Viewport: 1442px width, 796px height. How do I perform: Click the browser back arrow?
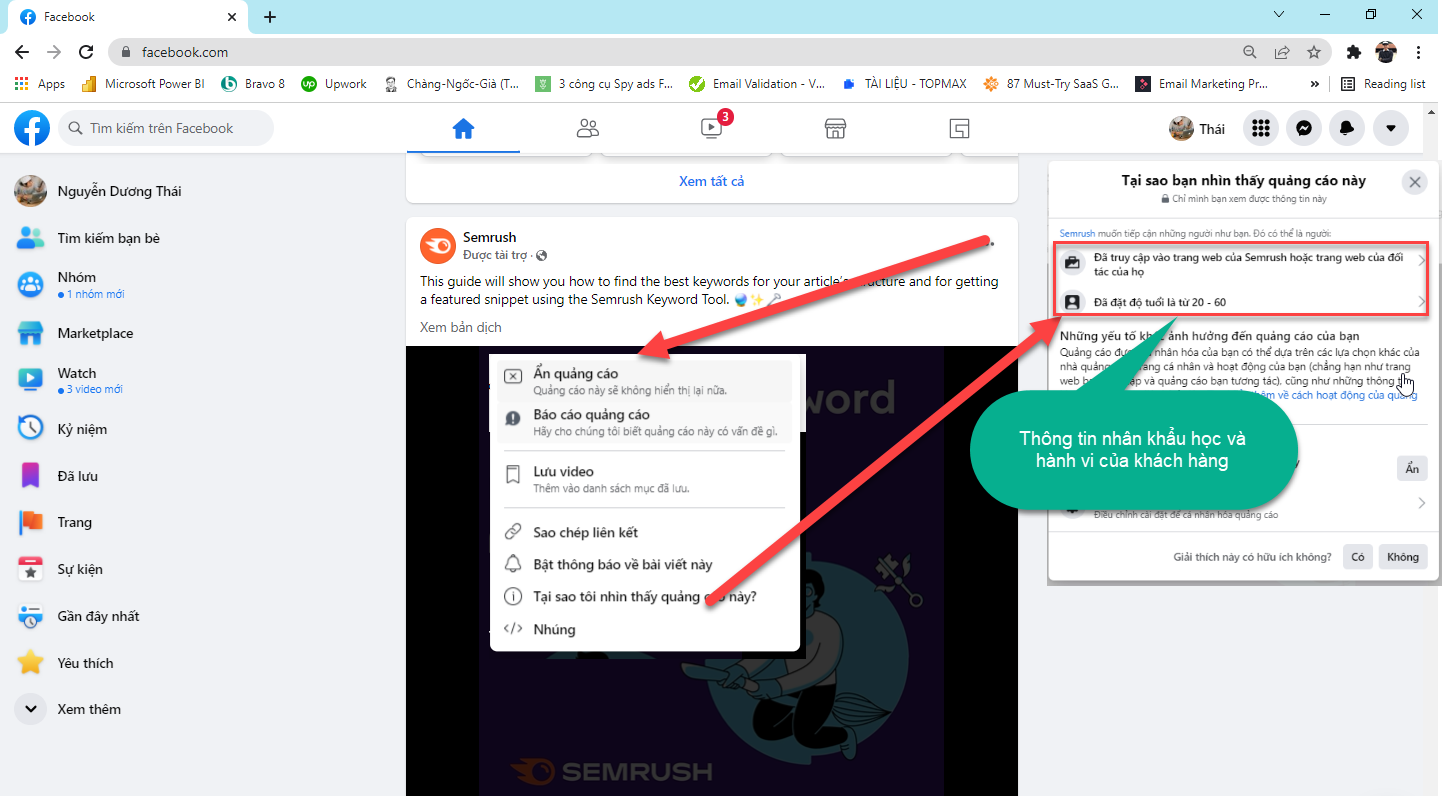tap(22, 52)
